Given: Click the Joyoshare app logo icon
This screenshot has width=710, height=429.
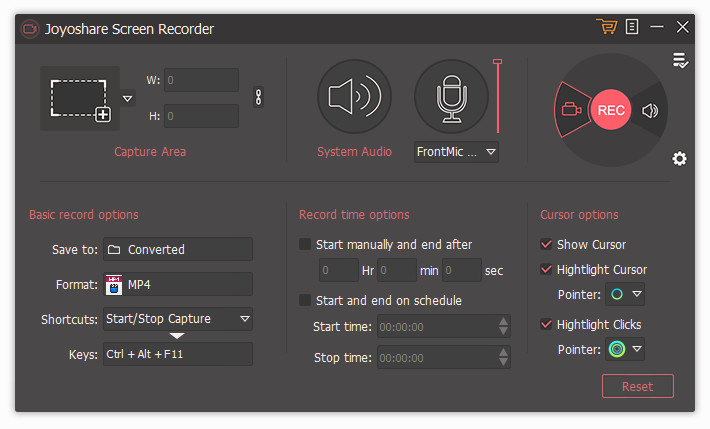Looking at the screenshot, I should 30,29.
